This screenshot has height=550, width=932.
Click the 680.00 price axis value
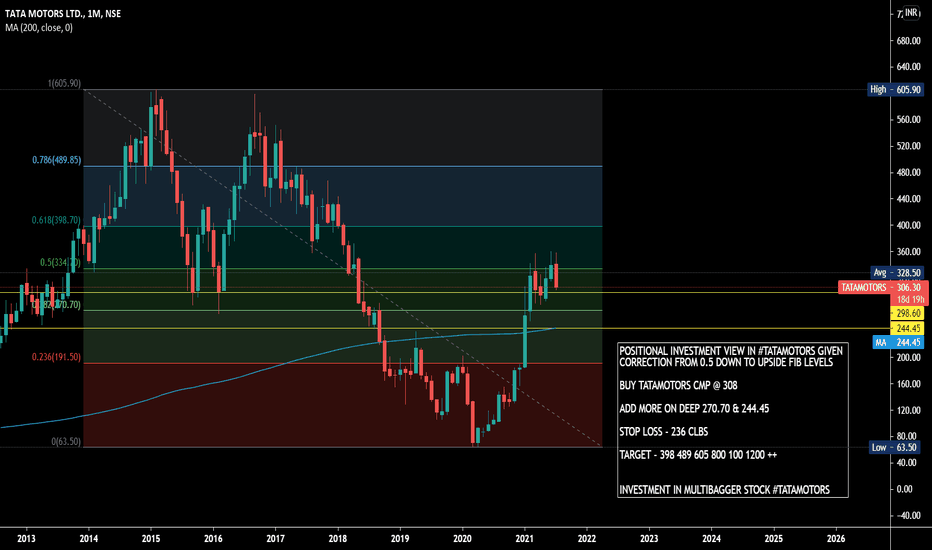[908, 40]
